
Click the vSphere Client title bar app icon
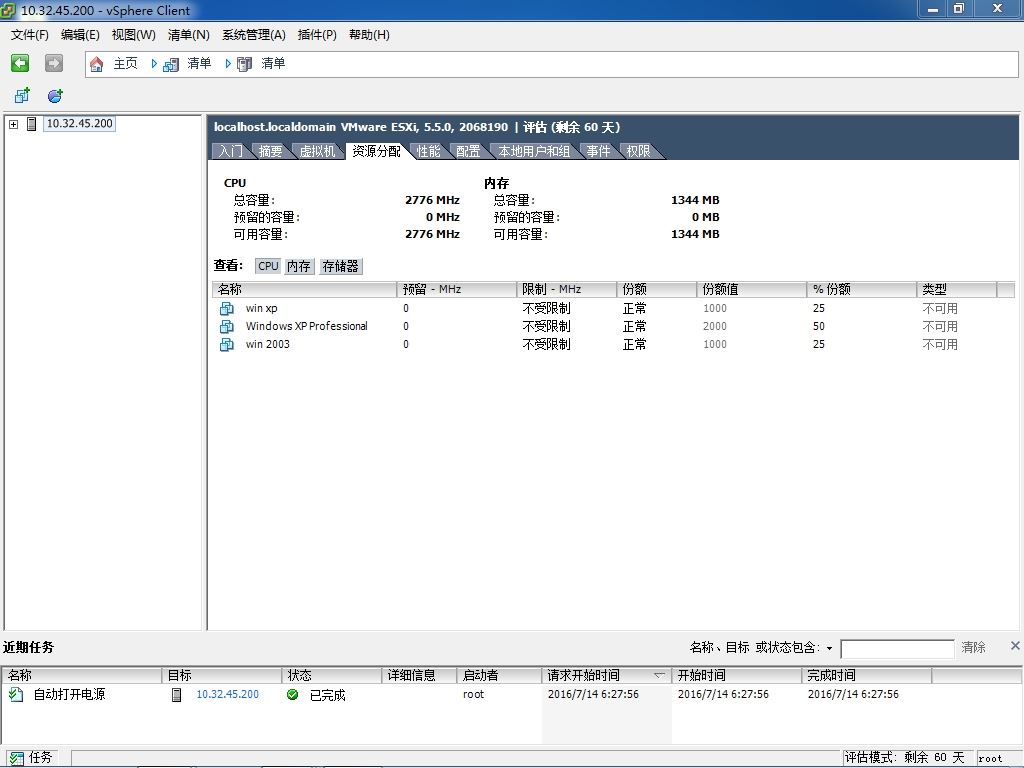(8, 10)
